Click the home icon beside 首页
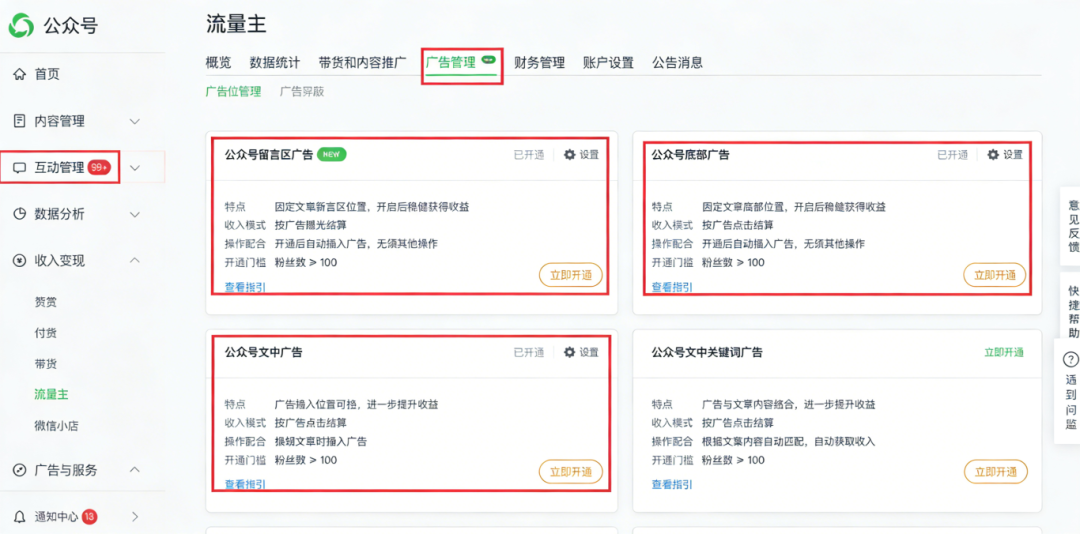Screen dimensions: 1080x534 20,74
